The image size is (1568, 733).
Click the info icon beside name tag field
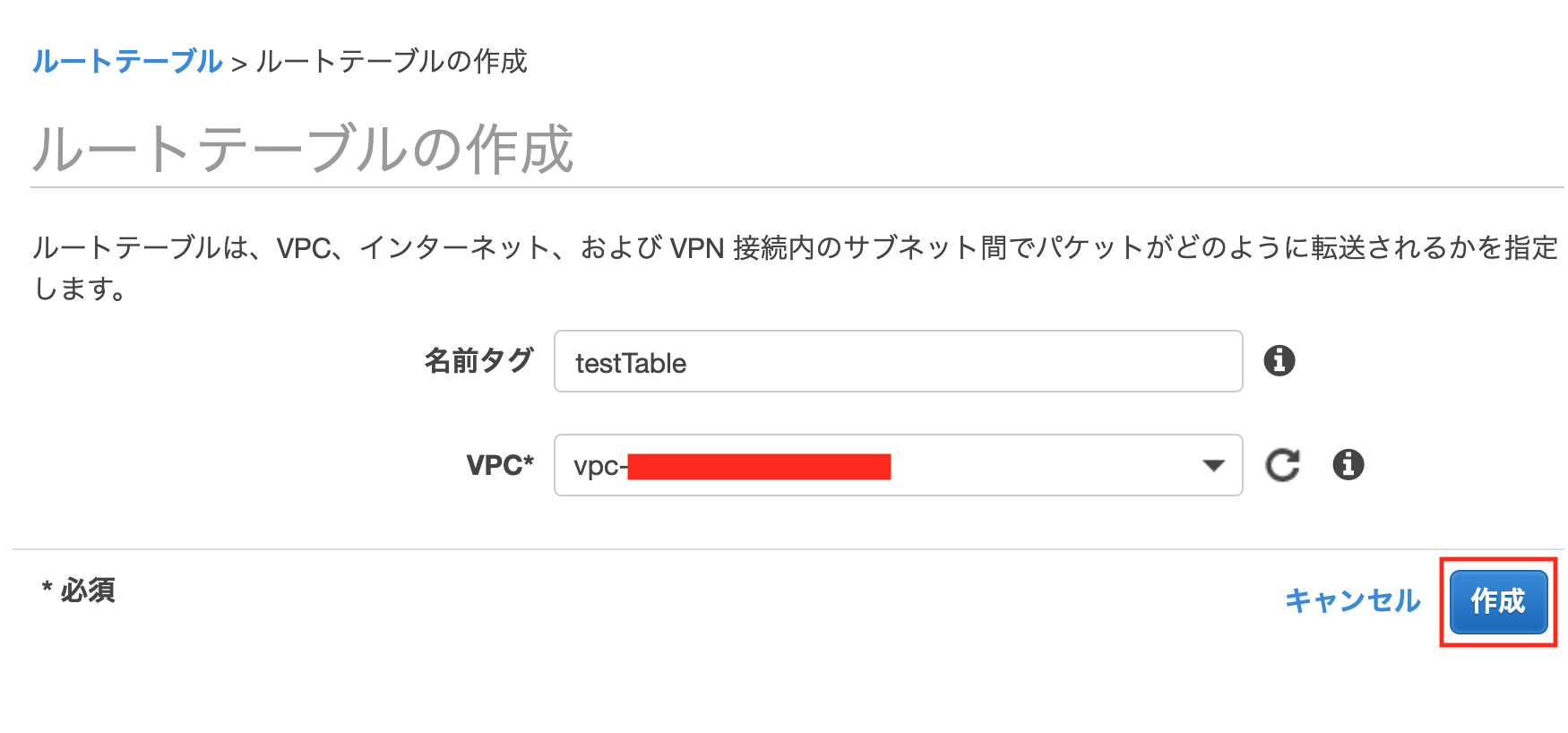pyautogui.click(x=1279, y=361)
